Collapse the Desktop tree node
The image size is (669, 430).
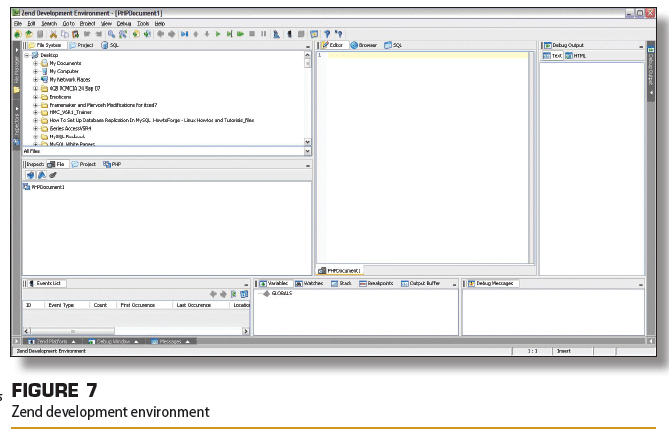point(27,55)
